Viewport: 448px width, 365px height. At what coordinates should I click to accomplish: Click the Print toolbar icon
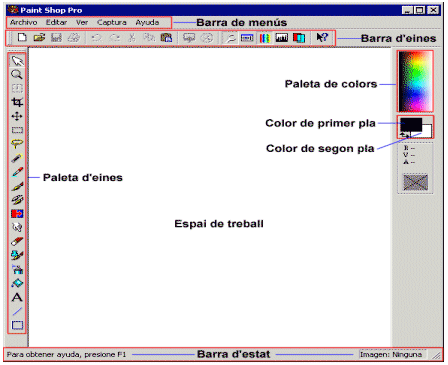[74, 37]
